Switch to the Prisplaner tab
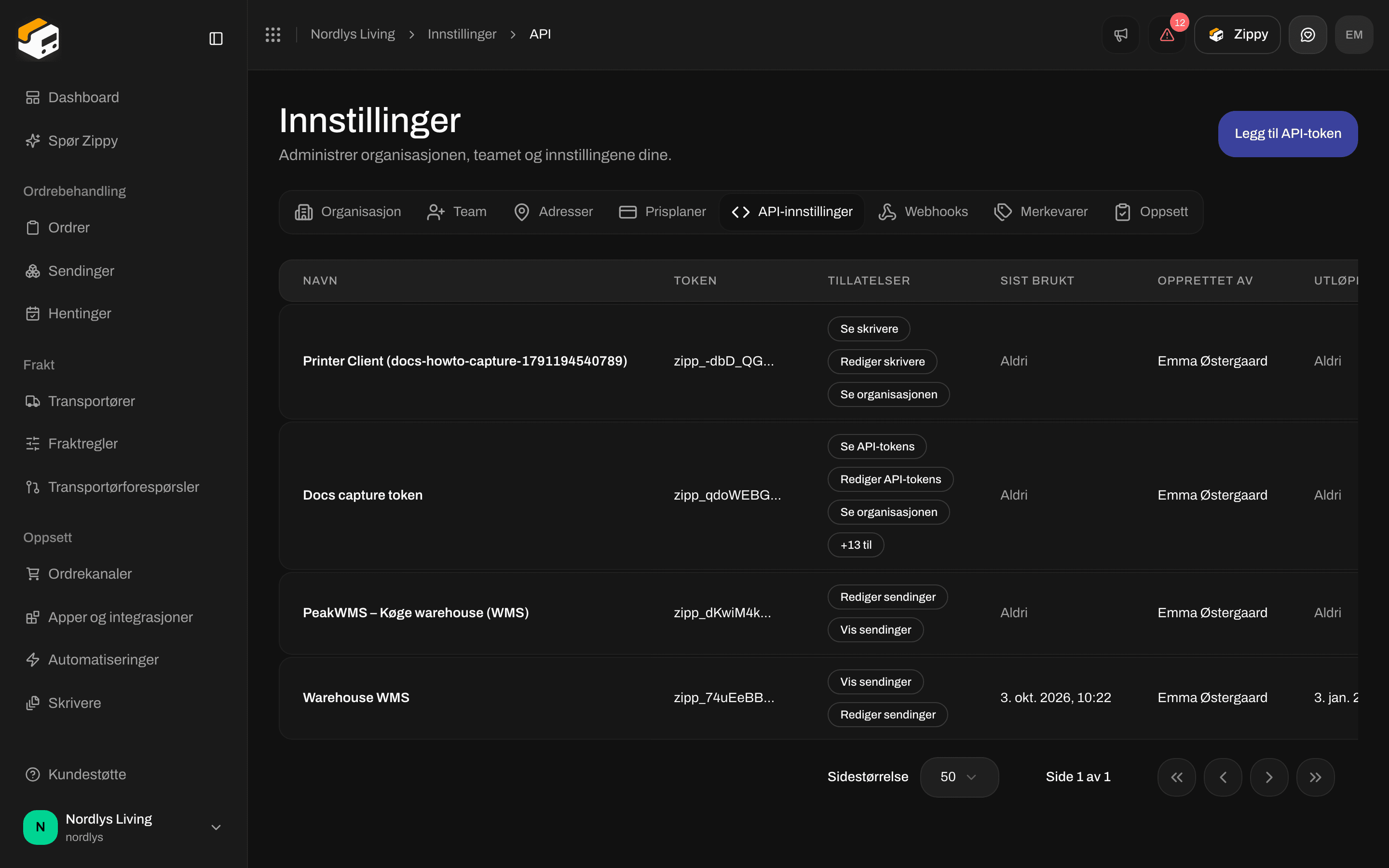 (662, 212)
